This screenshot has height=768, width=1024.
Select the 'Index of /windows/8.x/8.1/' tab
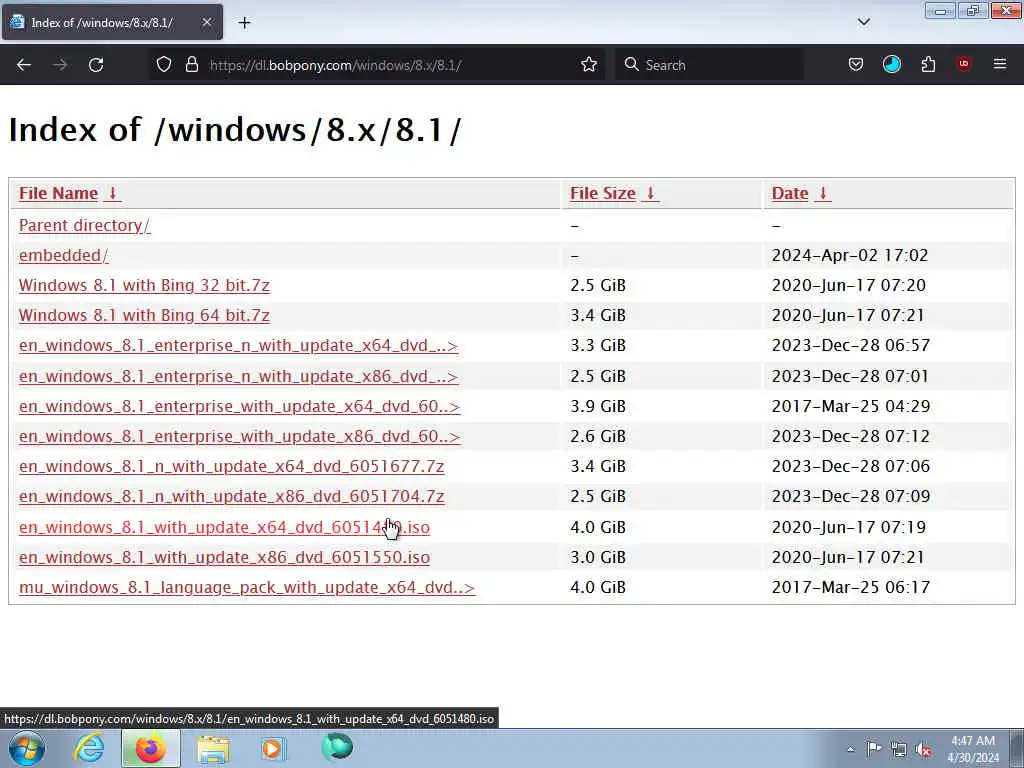pyautogui.click(x=112, y=22)
